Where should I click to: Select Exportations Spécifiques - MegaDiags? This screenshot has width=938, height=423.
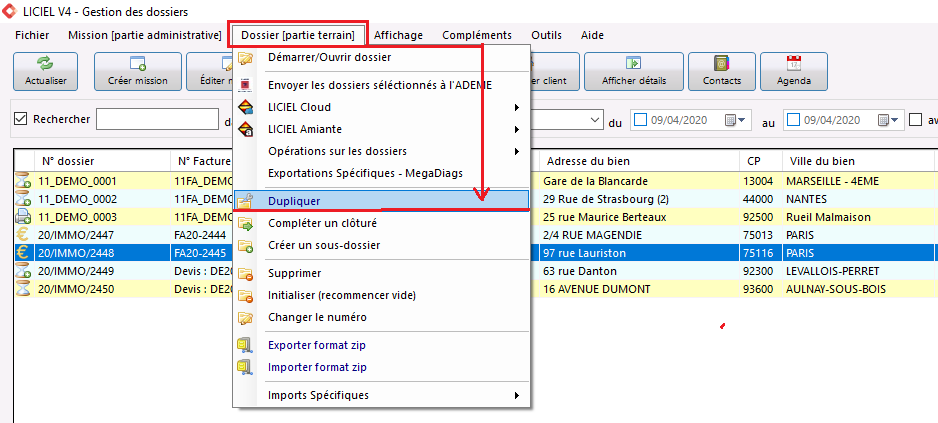tap(381, 174)
